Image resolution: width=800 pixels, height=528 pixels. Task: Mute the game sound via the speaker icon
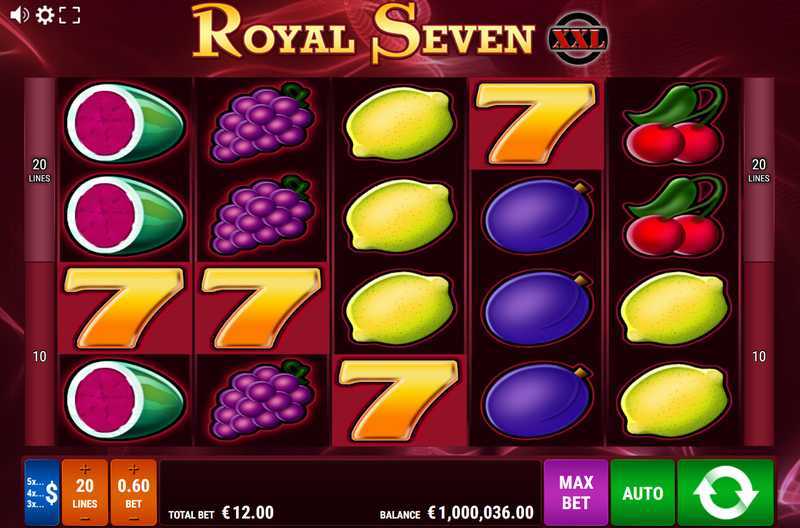coord(19,15)
